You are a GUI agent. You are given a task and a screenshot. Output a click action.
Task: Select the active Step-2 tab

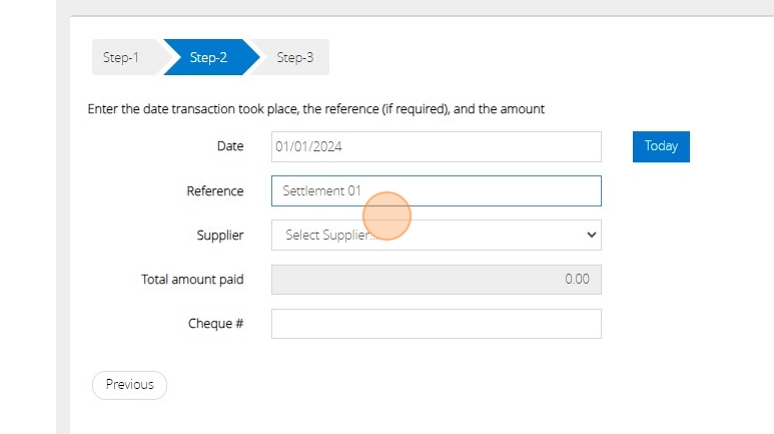tap(208, 58)
